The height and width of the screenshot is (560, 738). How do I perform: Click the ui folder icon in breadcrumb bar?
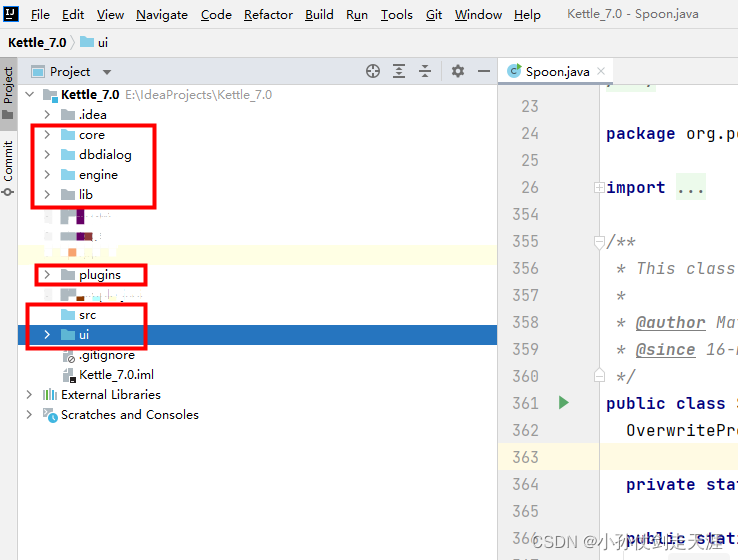tap(87, 42)
